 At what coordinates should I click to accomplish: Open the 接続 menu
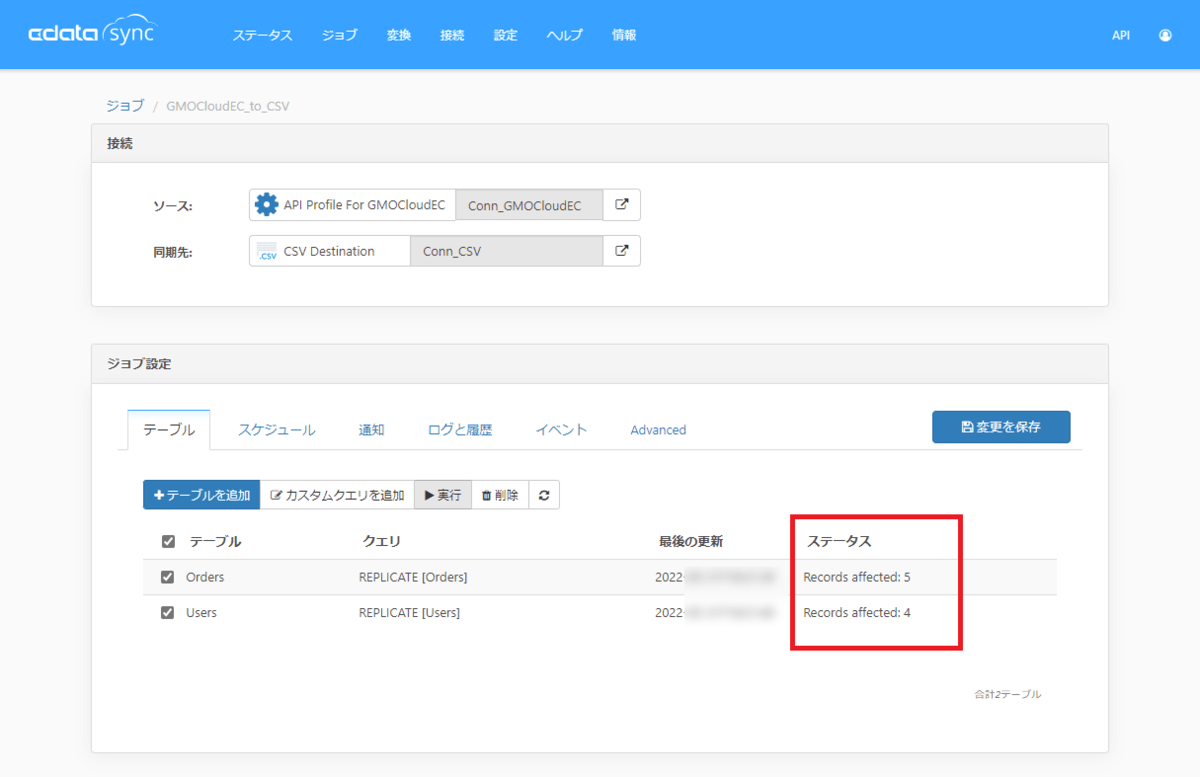pyautogui.click(x=452, y=35)
